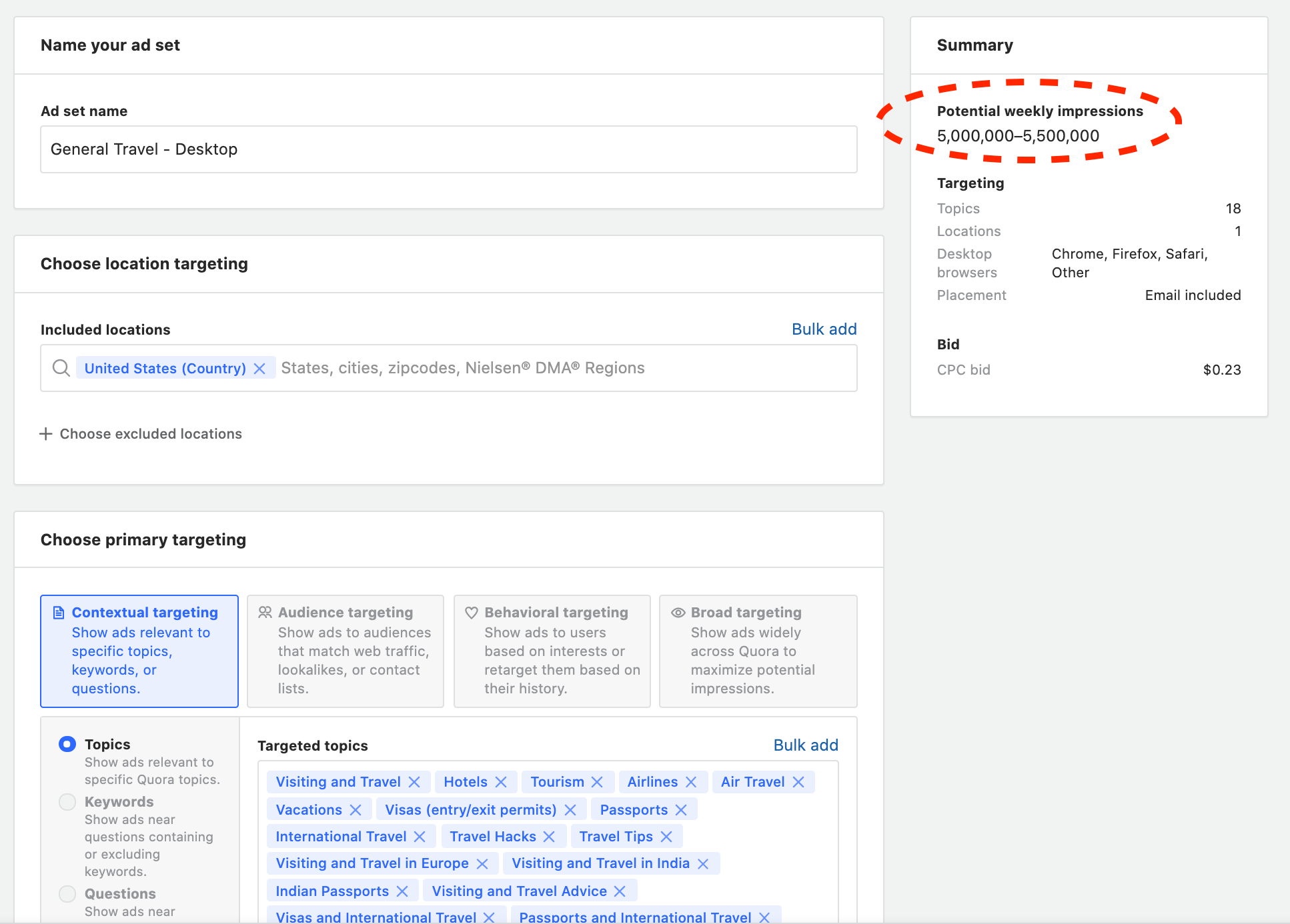The width and height of the screenshot is (1290, 924).
Task: Remove the Passports topic tag
Action: tap(681, 810)
